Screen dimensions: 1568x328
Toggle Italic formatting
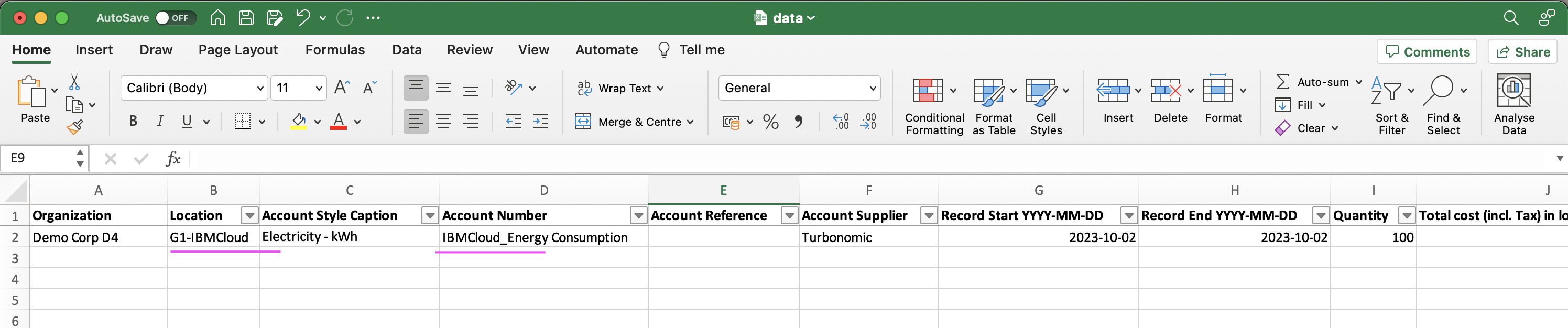point(159,122)
